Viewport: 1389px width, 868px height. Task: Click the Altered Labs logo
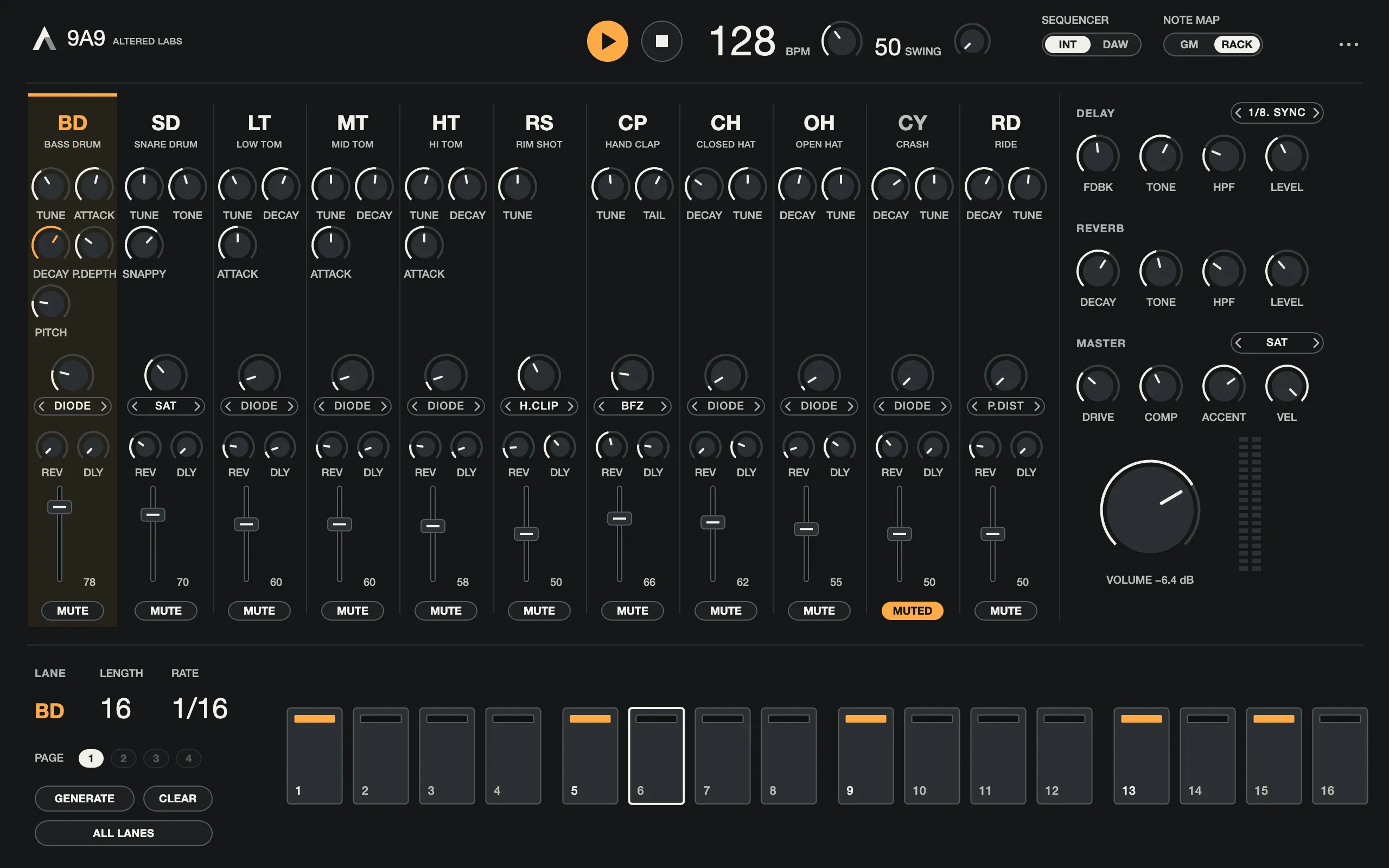click(x=44, y=39)
